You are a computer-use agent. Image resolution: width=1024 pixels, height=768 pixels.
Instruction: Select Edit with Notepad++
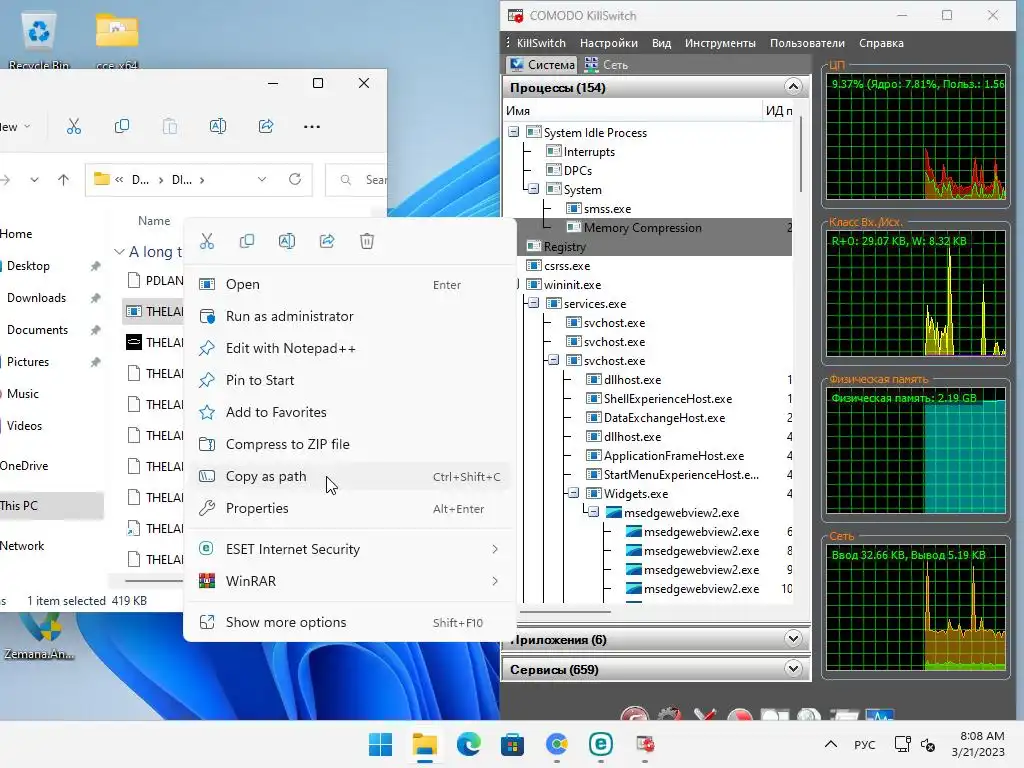(x=350, y=348)
